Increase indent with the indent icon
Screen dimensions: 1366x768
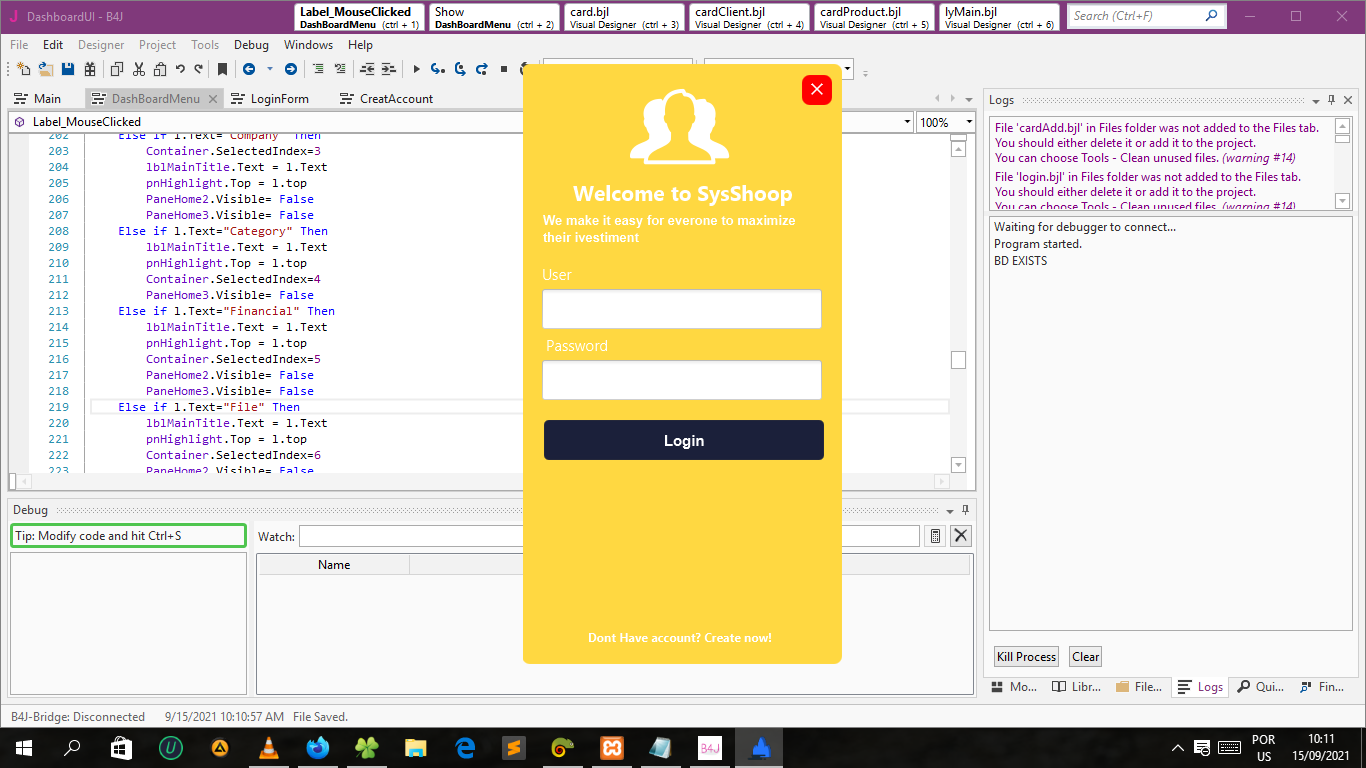click(389, 69)
